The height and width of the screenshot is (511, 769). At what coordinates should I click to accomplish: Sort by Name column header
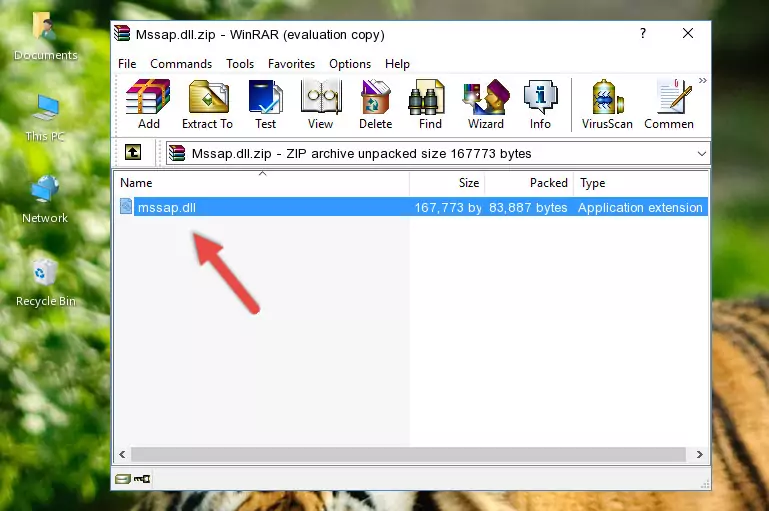pyautogui.click(x=262, y=183)
